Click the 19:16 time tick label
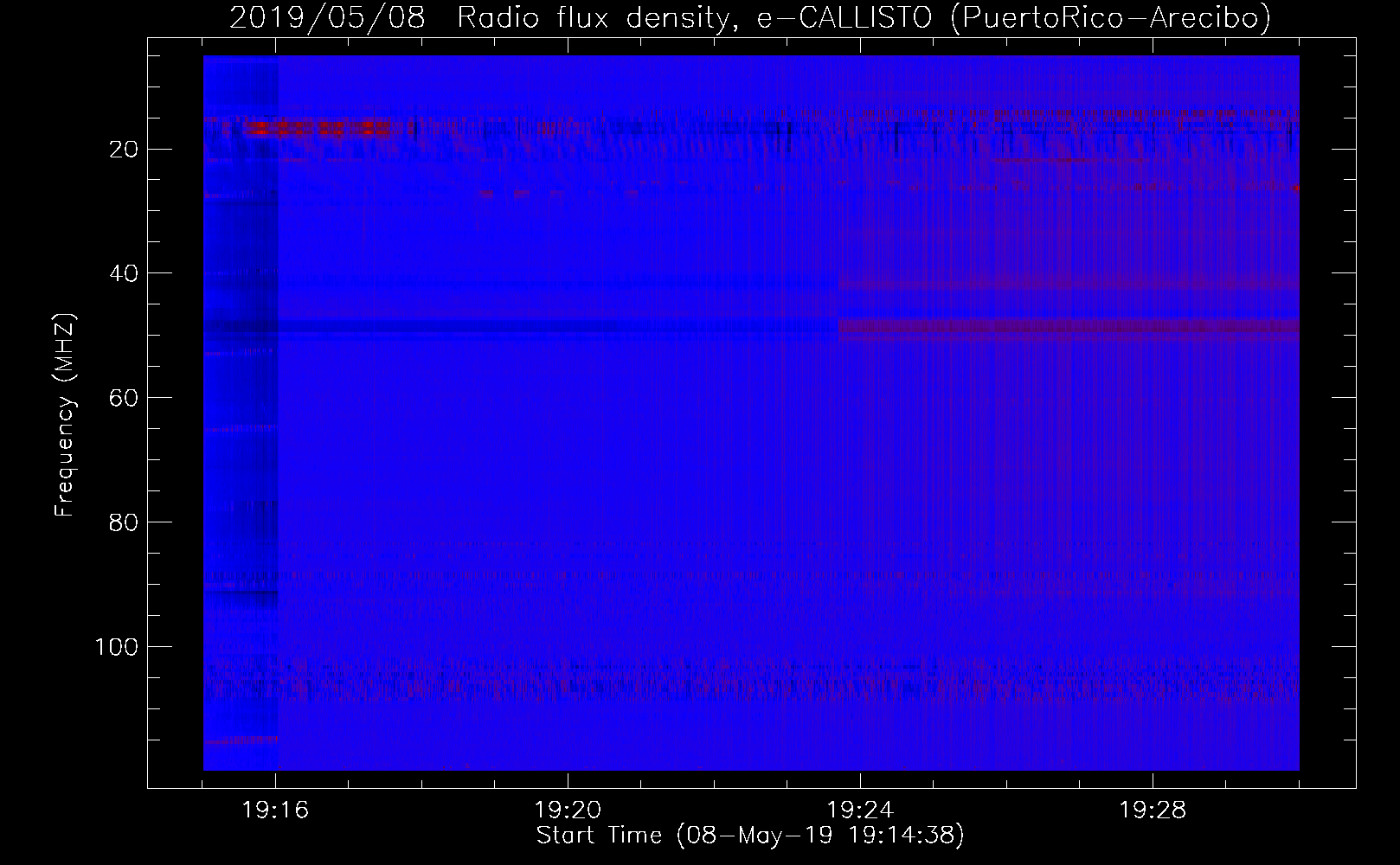 click(x=276, y=811)
